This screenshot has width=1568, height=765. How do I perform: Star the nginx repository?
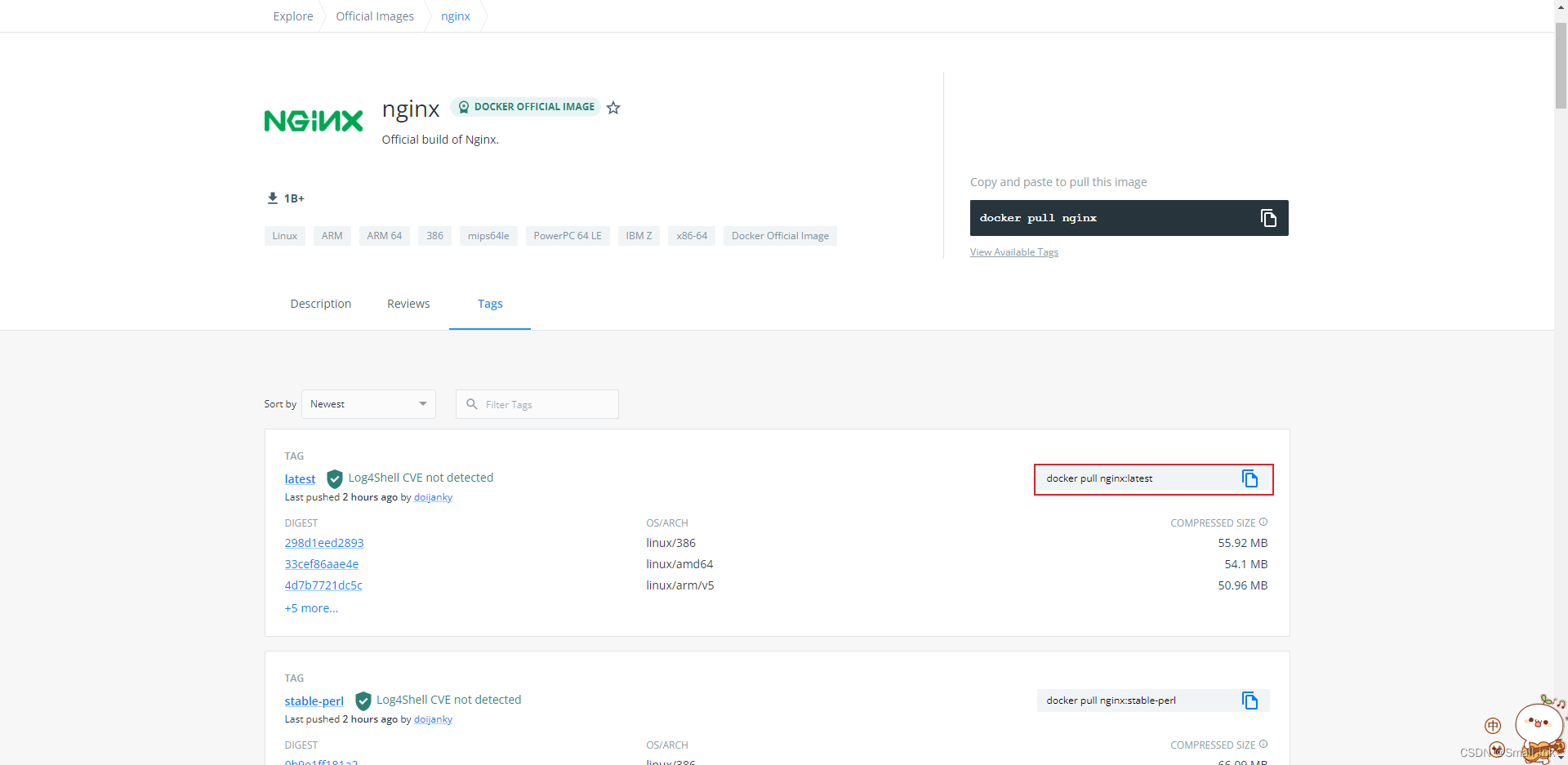tap(613, 108)
